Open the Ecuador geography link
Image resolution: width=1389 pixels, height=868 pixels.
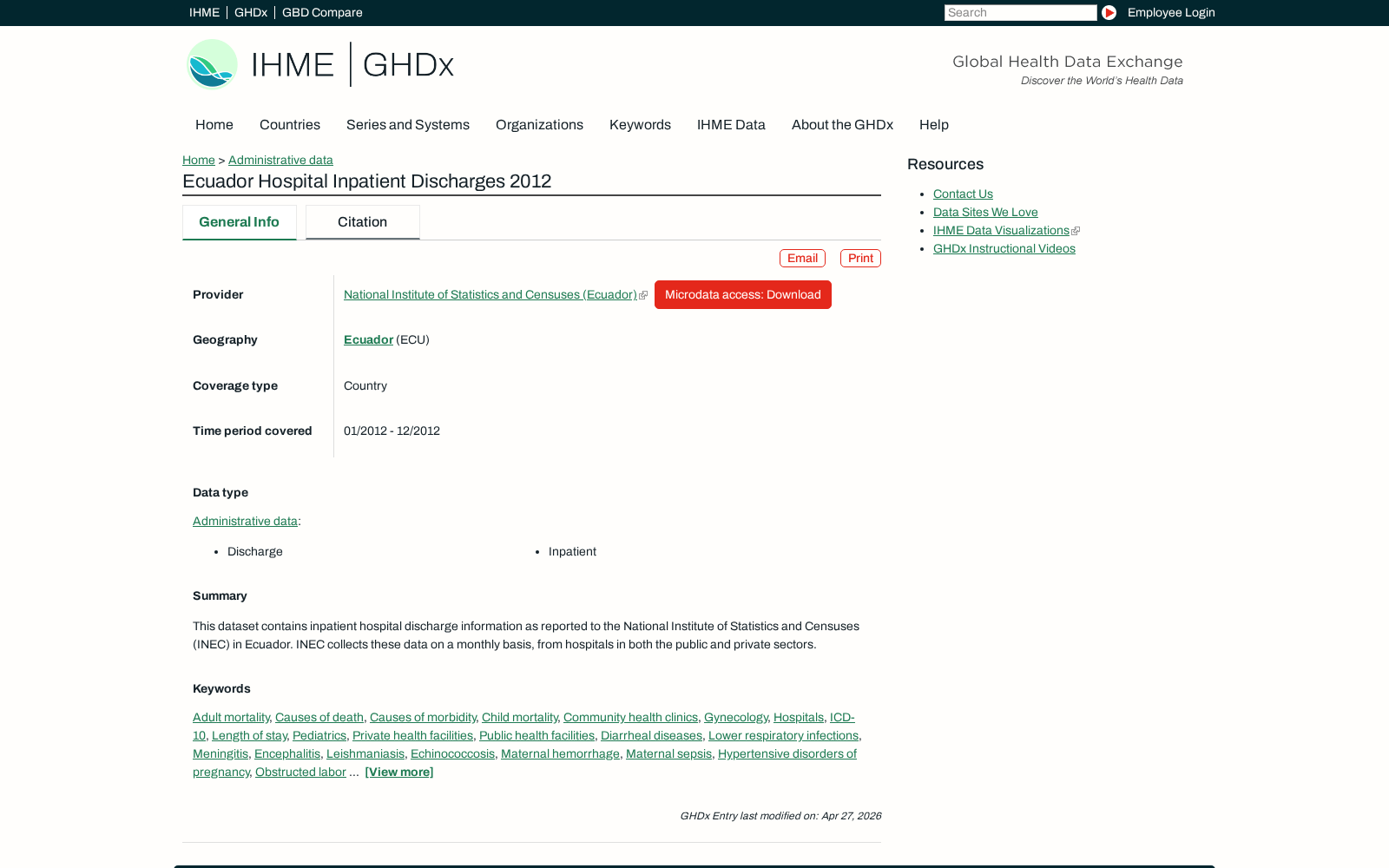coord(368,340)
